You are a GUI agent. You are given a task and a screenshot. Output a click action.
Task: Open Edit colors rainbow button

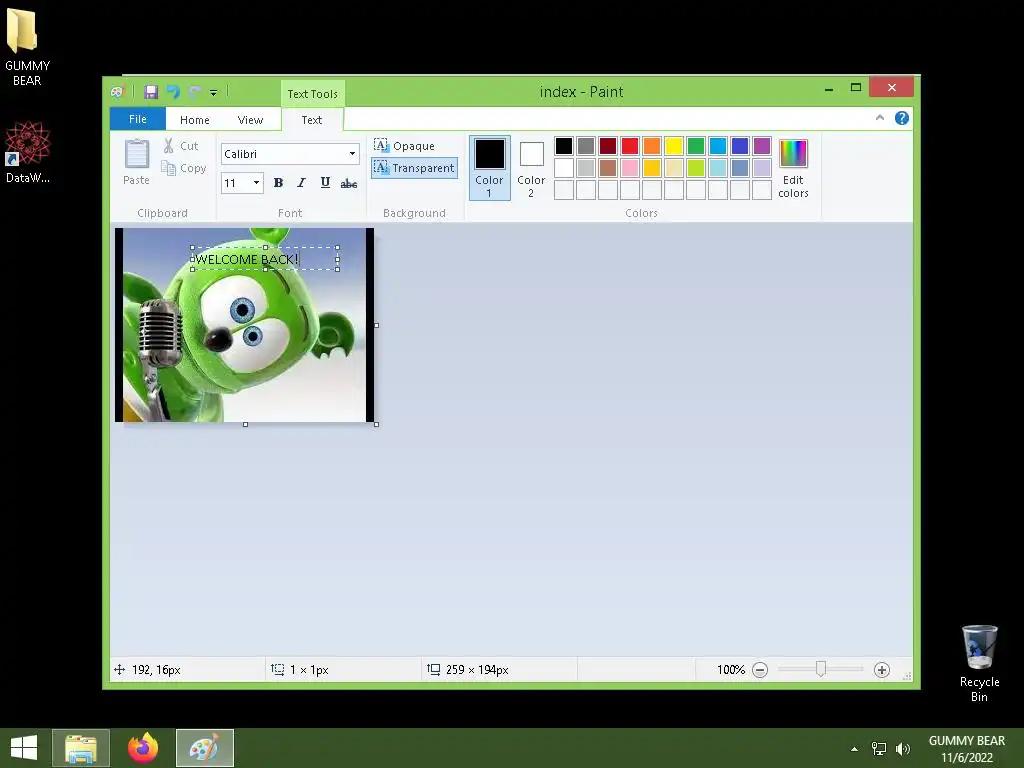pos(793,167)
